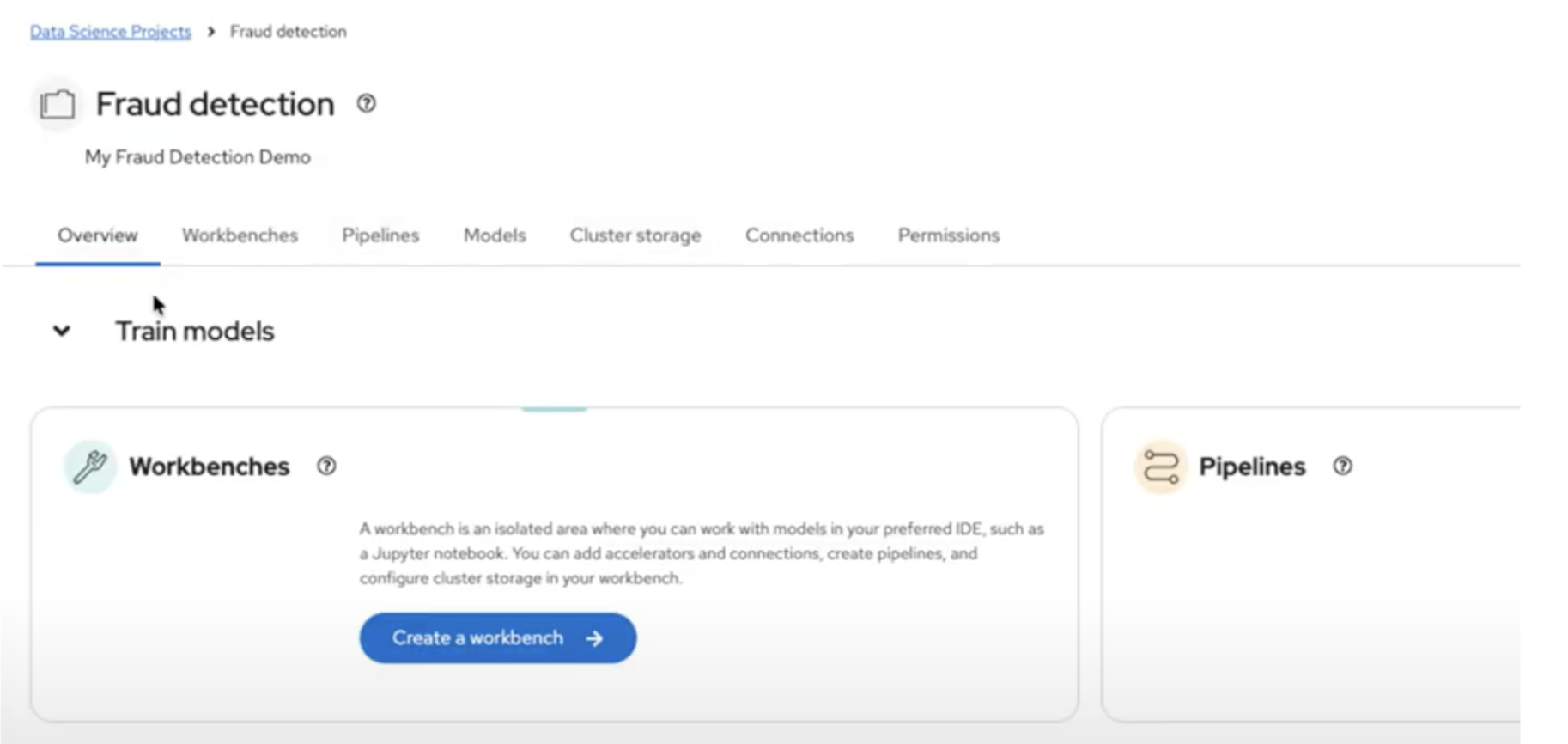Collapse the Train models section chevron
The height and width of the screenshot is (744, 1568).
[62, 331]
